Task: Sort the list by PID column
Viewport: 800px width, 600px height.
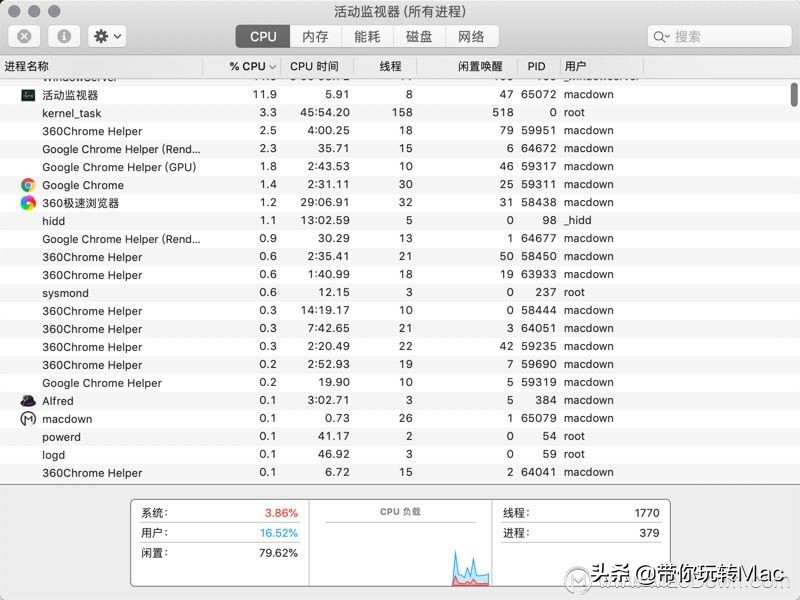Action: click(x=536, y=66)
